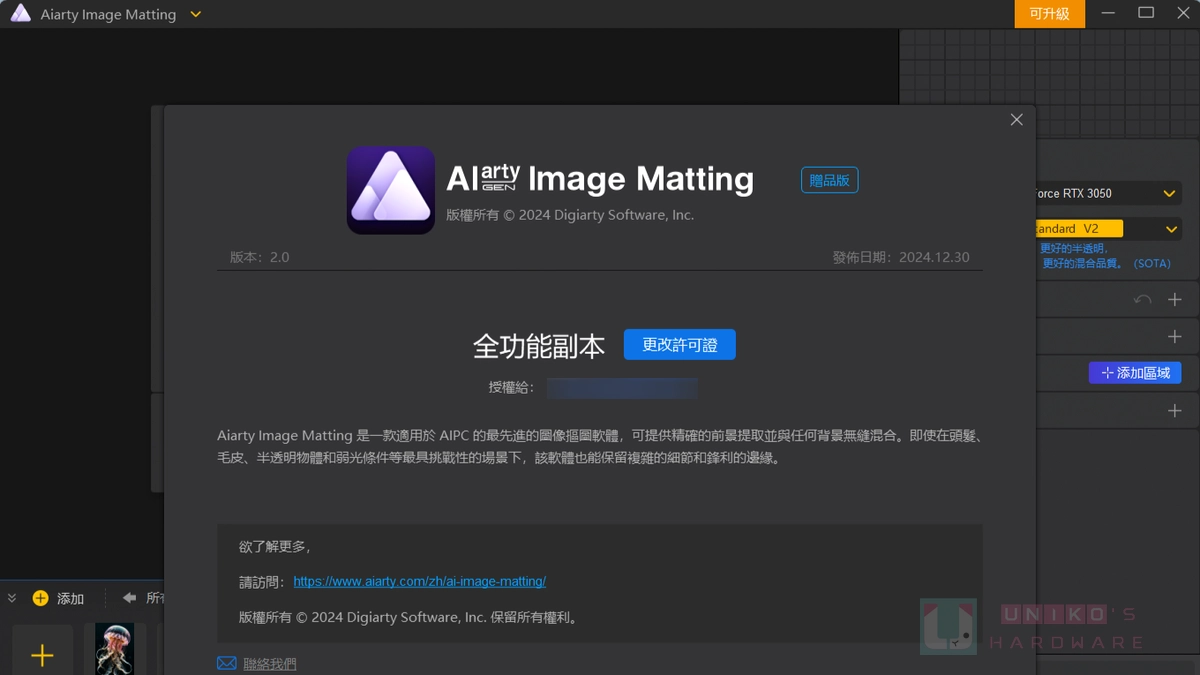Click the Aiarty triangle logo in title bar
This screenshot has height=675, width=1200.
click(20, 14)
